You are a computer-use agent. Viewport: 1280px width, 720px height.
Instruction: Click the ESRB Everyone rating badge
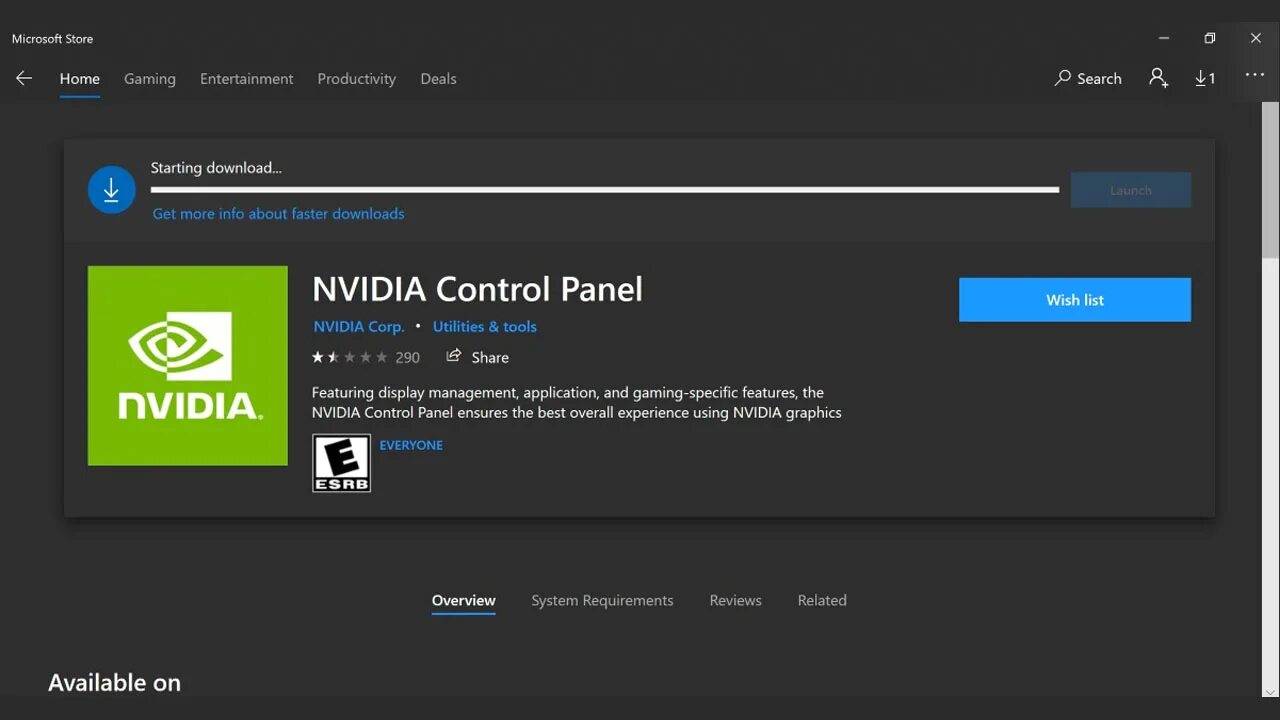pyautogui.click(x=341, y=463)
